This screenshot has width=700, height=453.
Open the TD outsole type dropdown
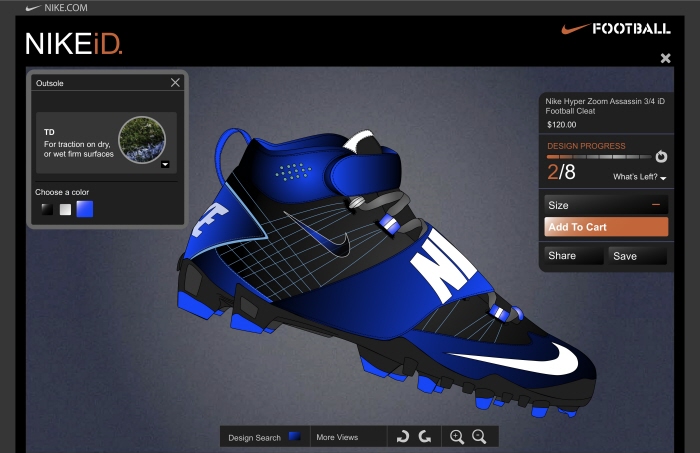pyautogui.click(x=165, y=164)
